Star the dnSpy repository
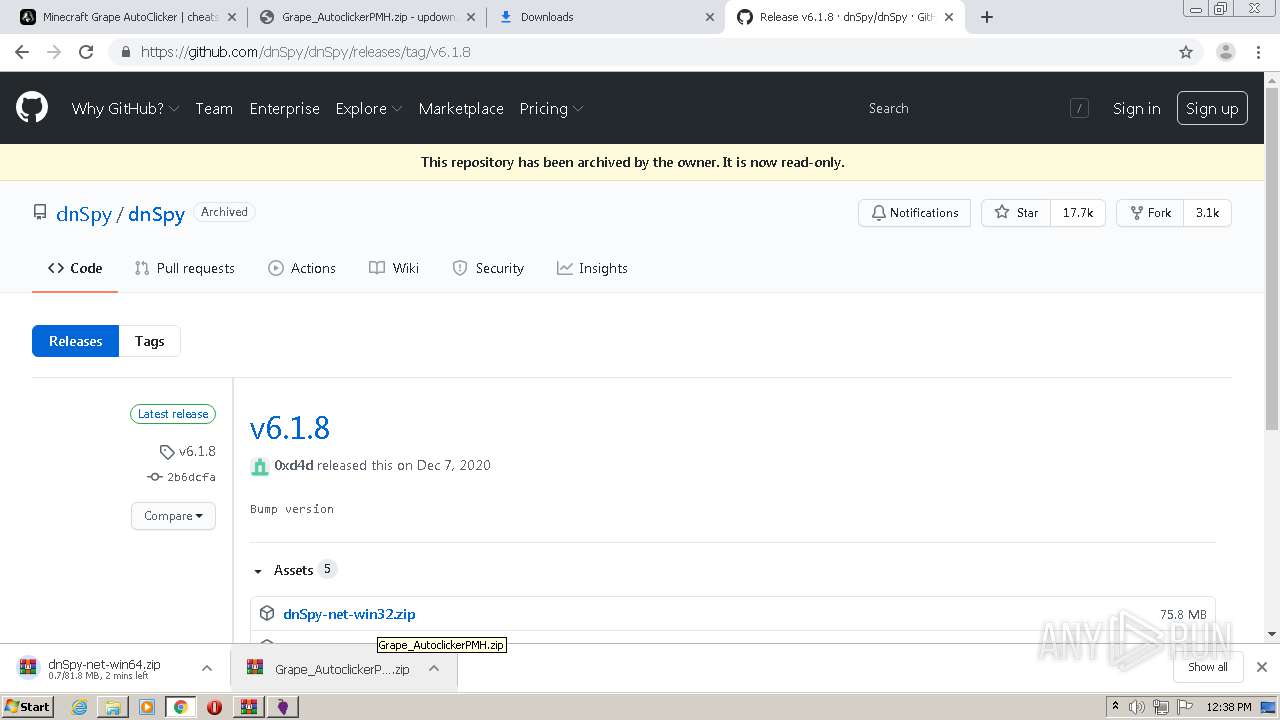 pos(1016,213)
